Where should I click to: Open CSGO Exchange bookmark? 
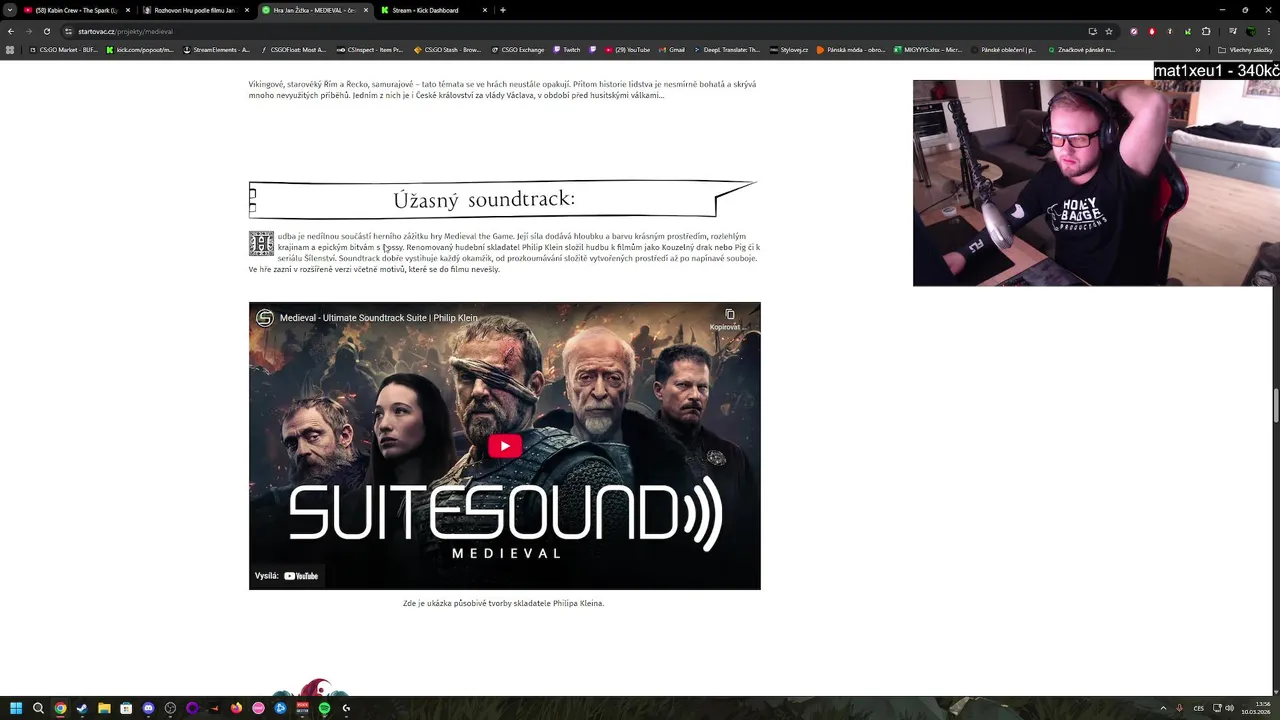tap(518, 49)
